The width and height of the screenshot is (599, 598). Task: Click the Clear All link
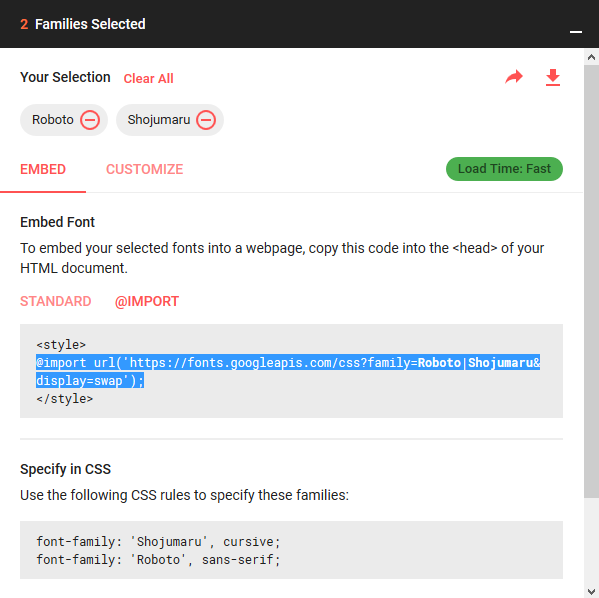pos(148,79)
